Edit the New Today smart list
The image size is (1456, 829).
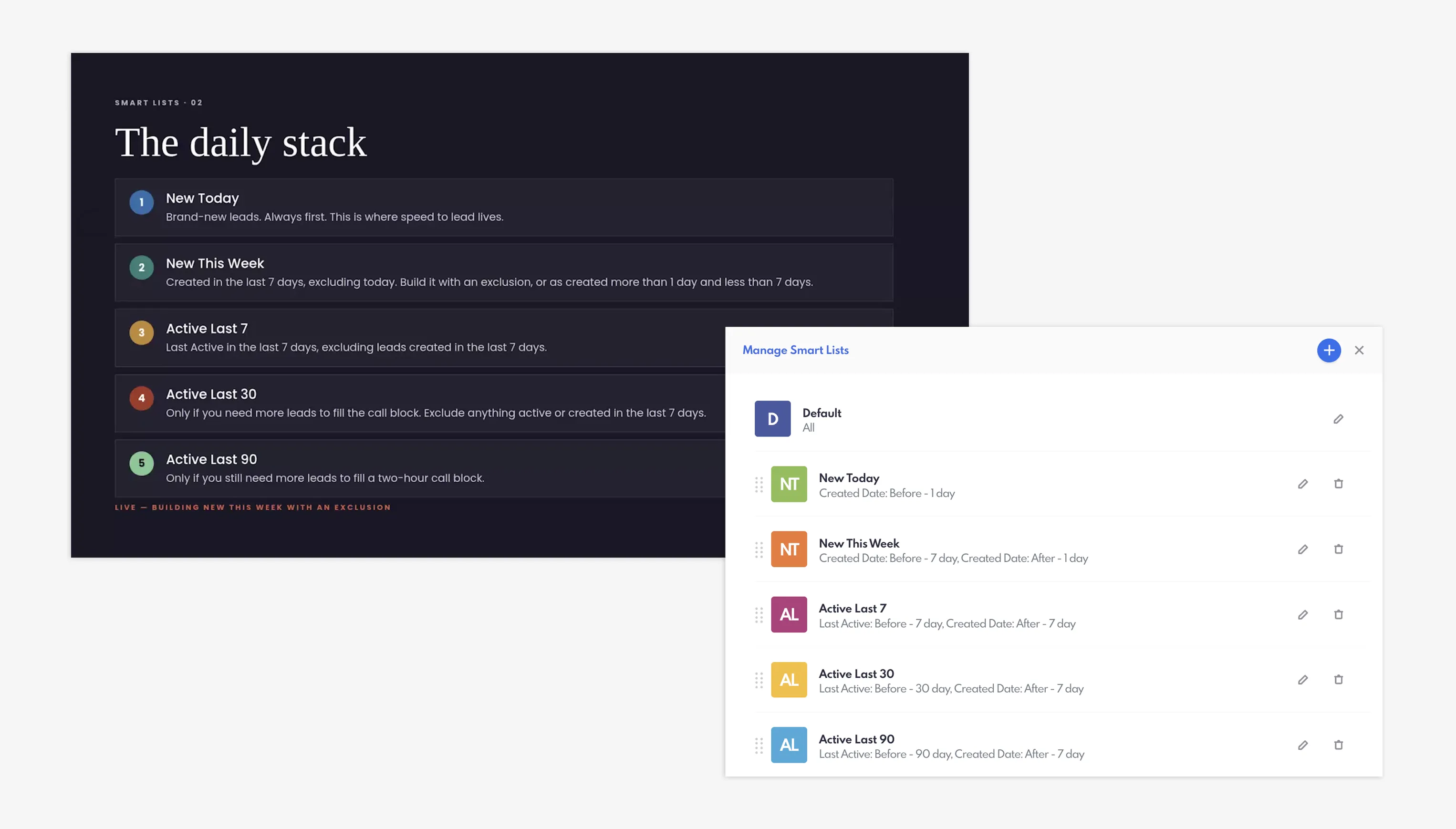click(1302, 484)
